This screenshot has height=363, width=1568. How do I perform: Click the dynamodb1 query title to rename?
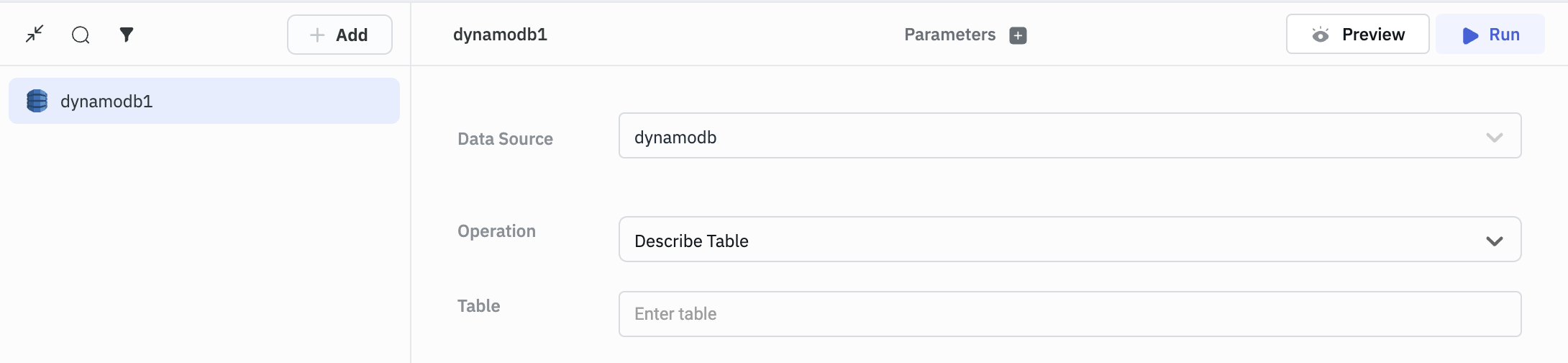pos(500,35)
